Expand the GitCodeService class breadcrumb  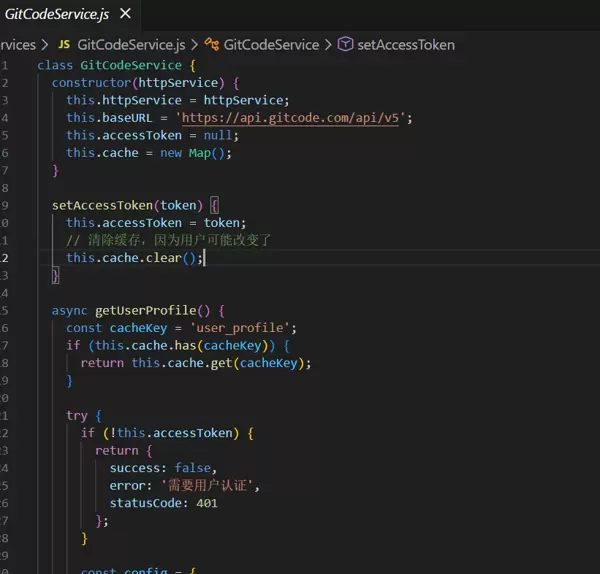point(271,45)
